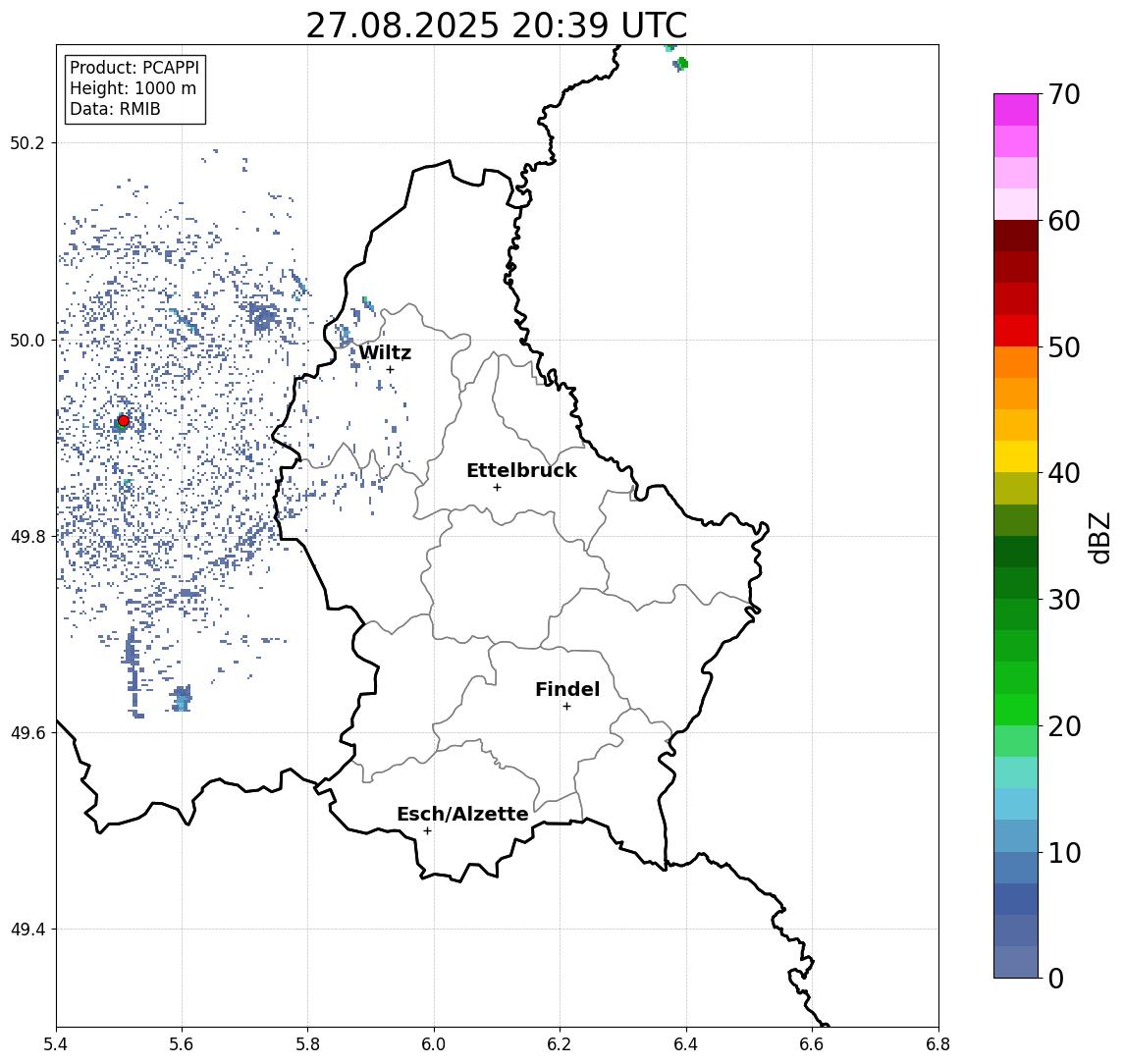Click the longitude axis label 6.2
Screen dimensions: 1124x1064
(x=560, y=1044)
